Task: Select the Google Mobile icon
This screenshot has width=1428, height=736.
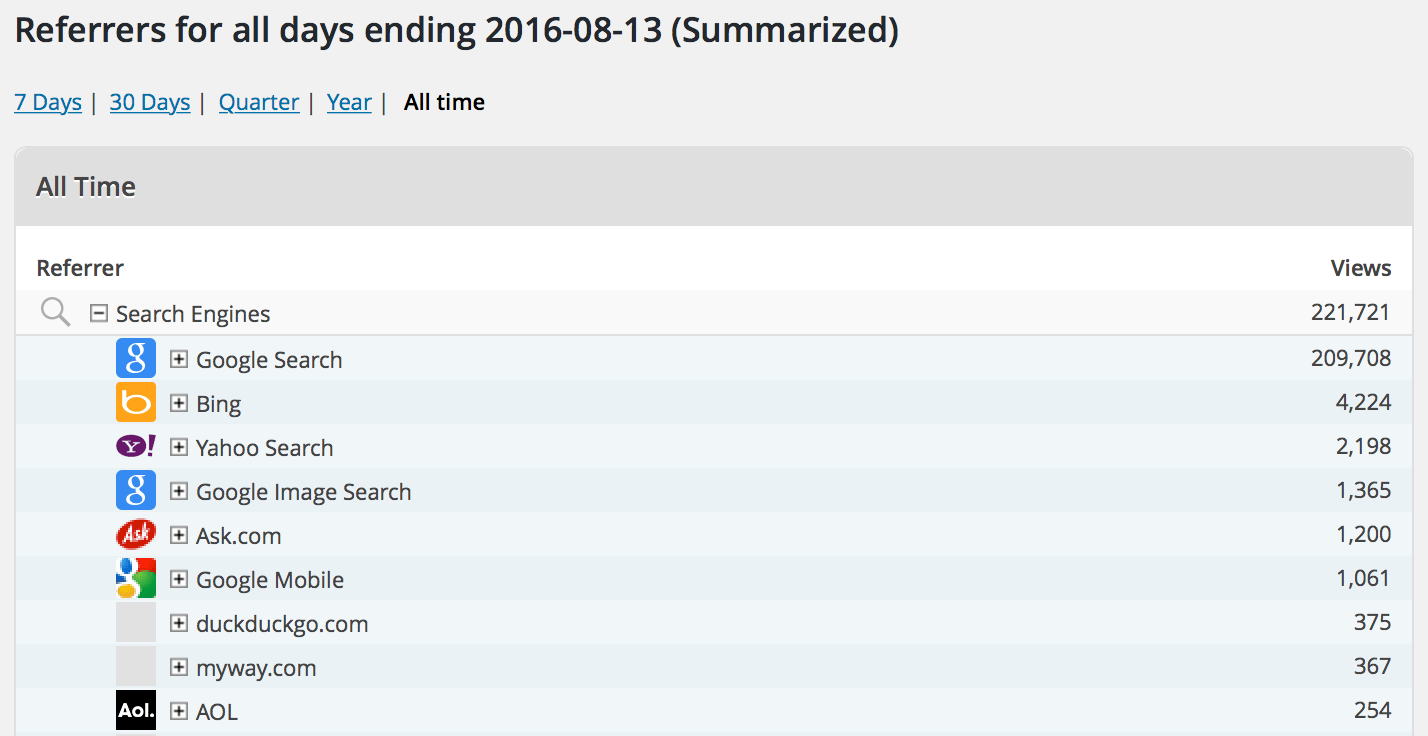Action: coord(136,578)
